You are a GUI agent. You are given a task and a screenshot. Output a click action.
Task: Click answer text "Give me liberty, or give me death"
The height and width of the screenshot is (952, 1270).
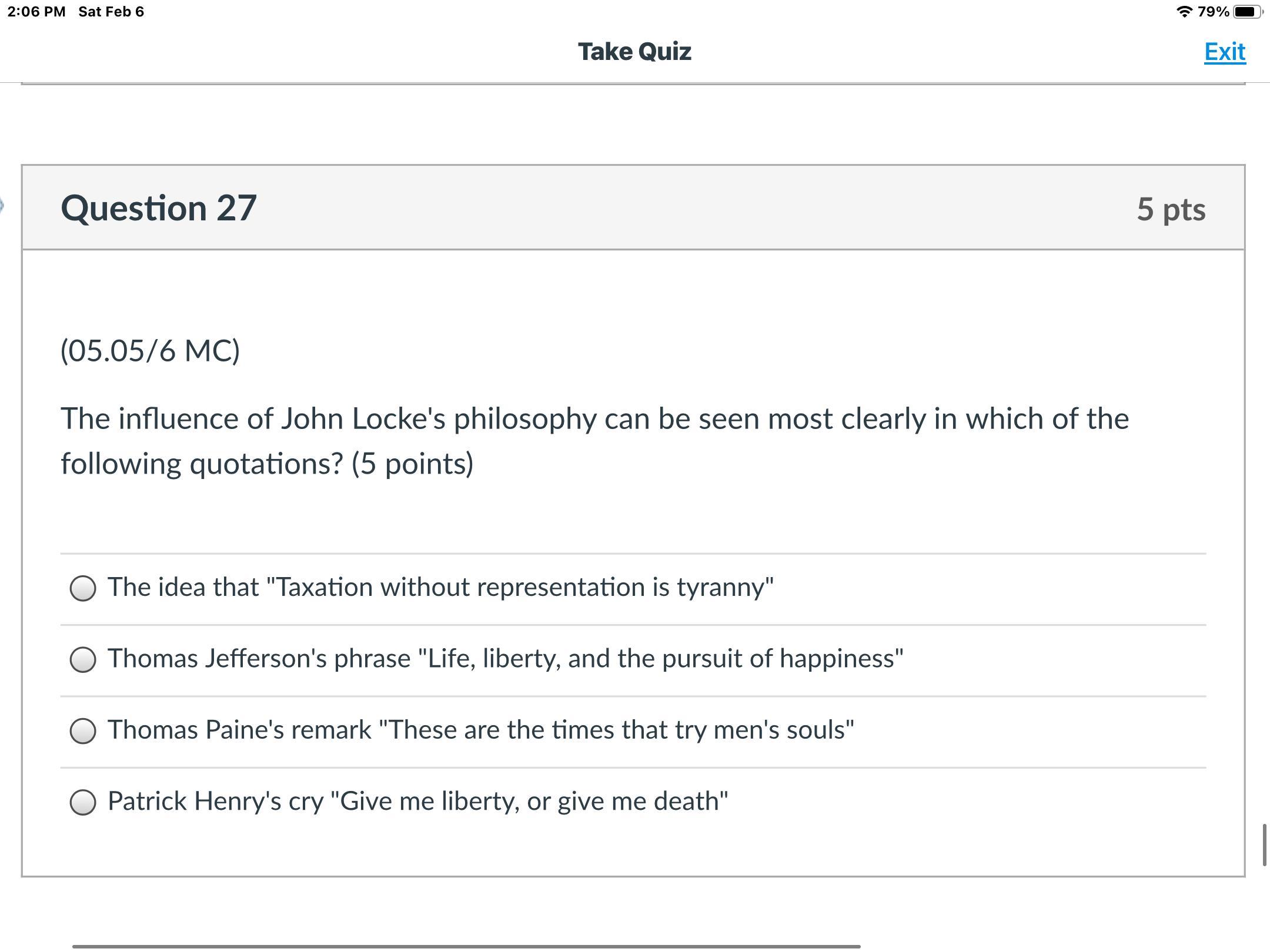coord(417,801)
